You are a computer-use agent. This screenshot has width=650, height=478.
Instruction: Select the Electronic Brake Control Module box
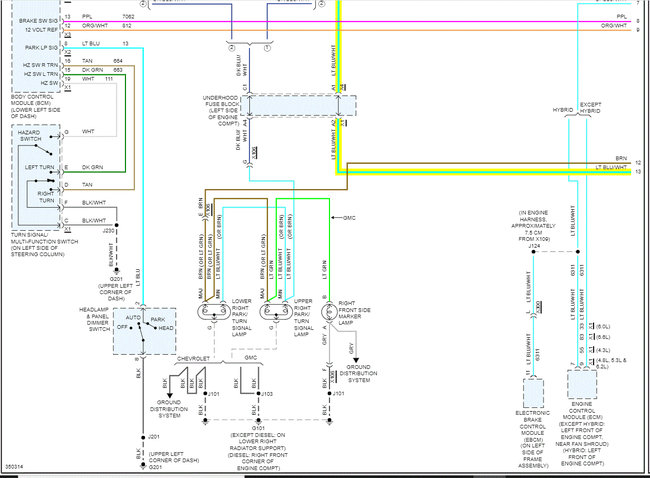coord(533,393)
